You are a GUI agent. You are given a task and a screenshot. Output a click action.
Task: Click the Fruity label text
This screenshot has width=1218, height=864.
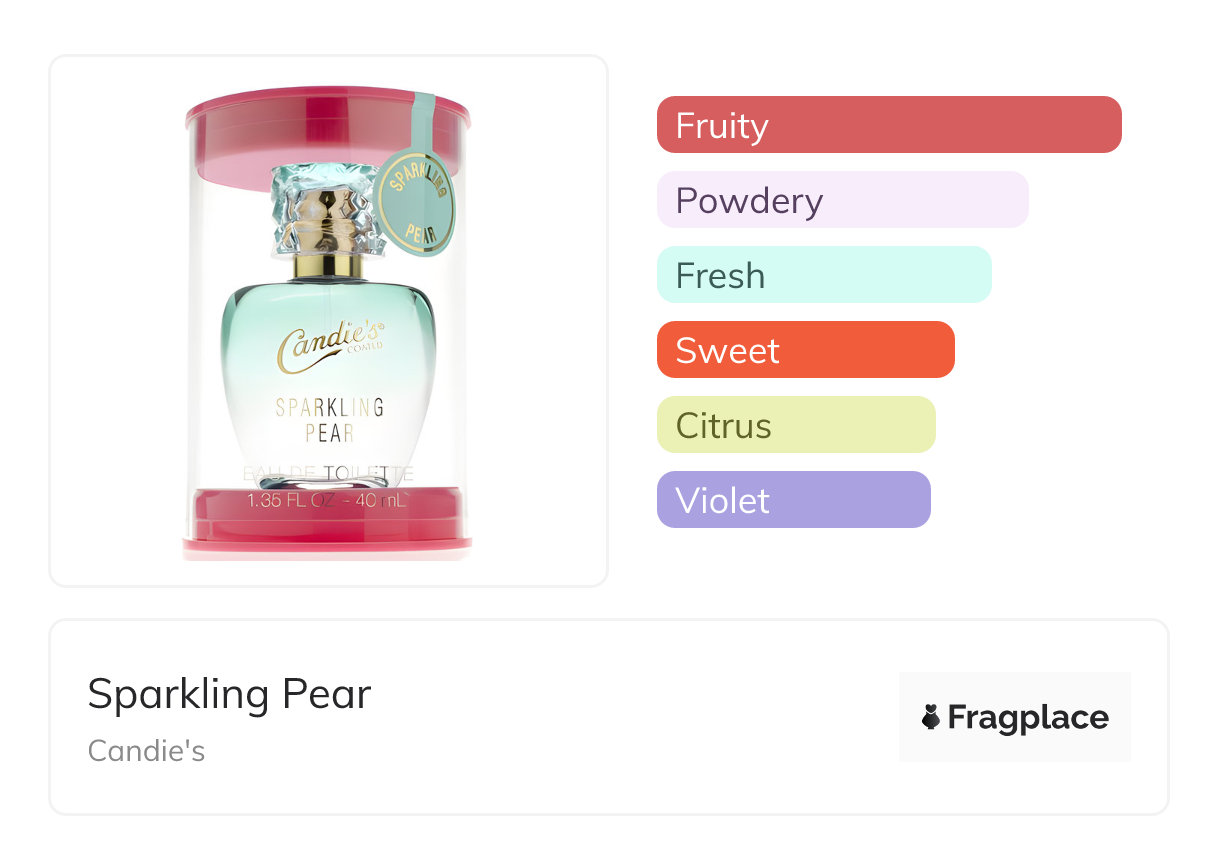(x=722, y=126)
